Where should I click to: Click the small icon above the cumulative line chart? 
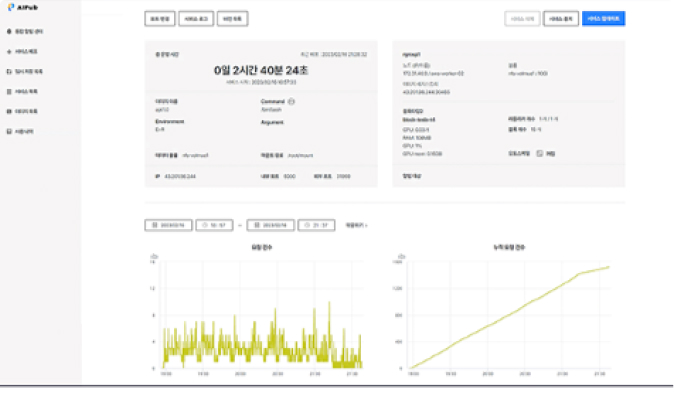click(401, 257)
